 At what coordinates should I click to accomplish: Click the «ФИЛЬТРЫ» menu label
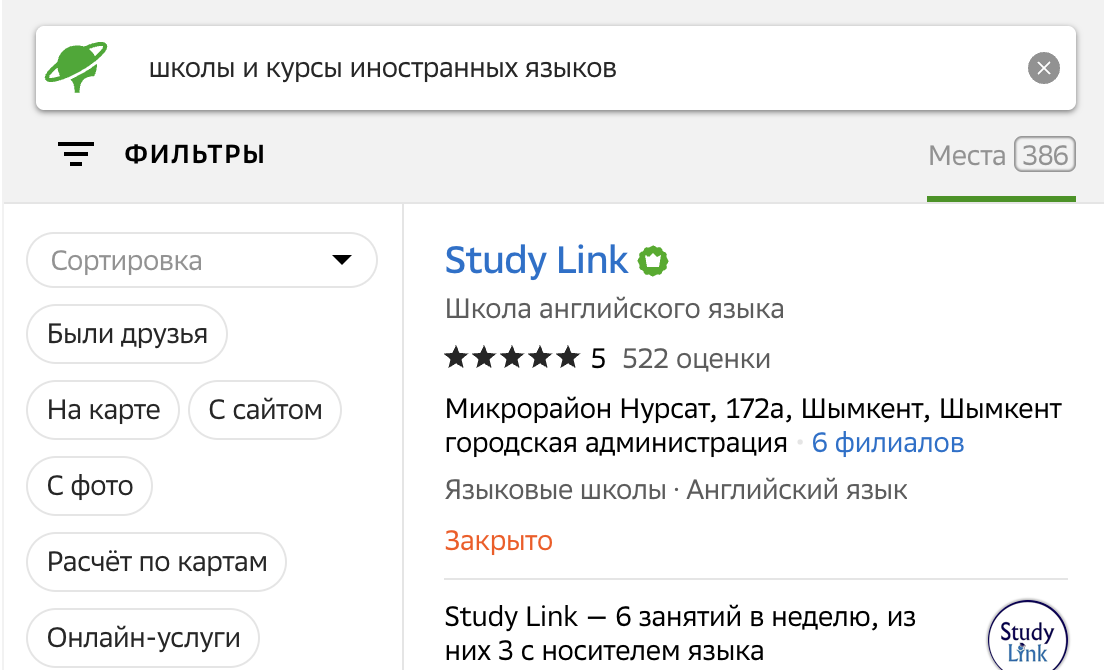193,154
